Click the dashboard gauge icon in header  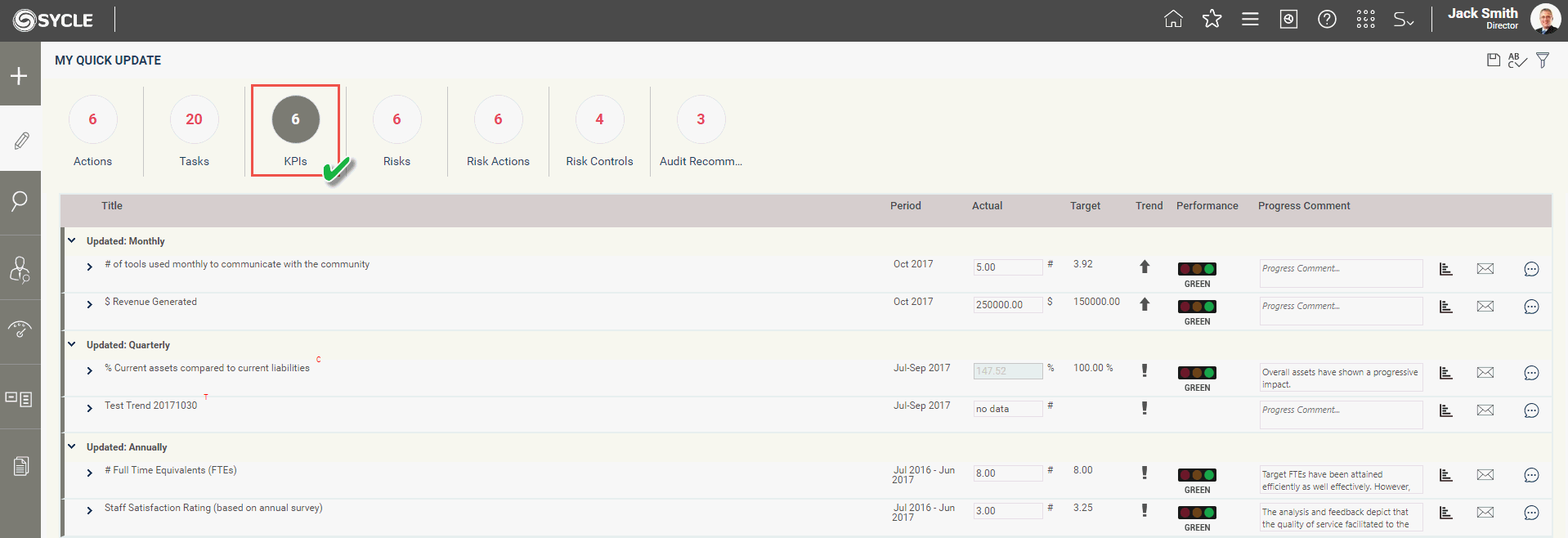(1288, 19)
